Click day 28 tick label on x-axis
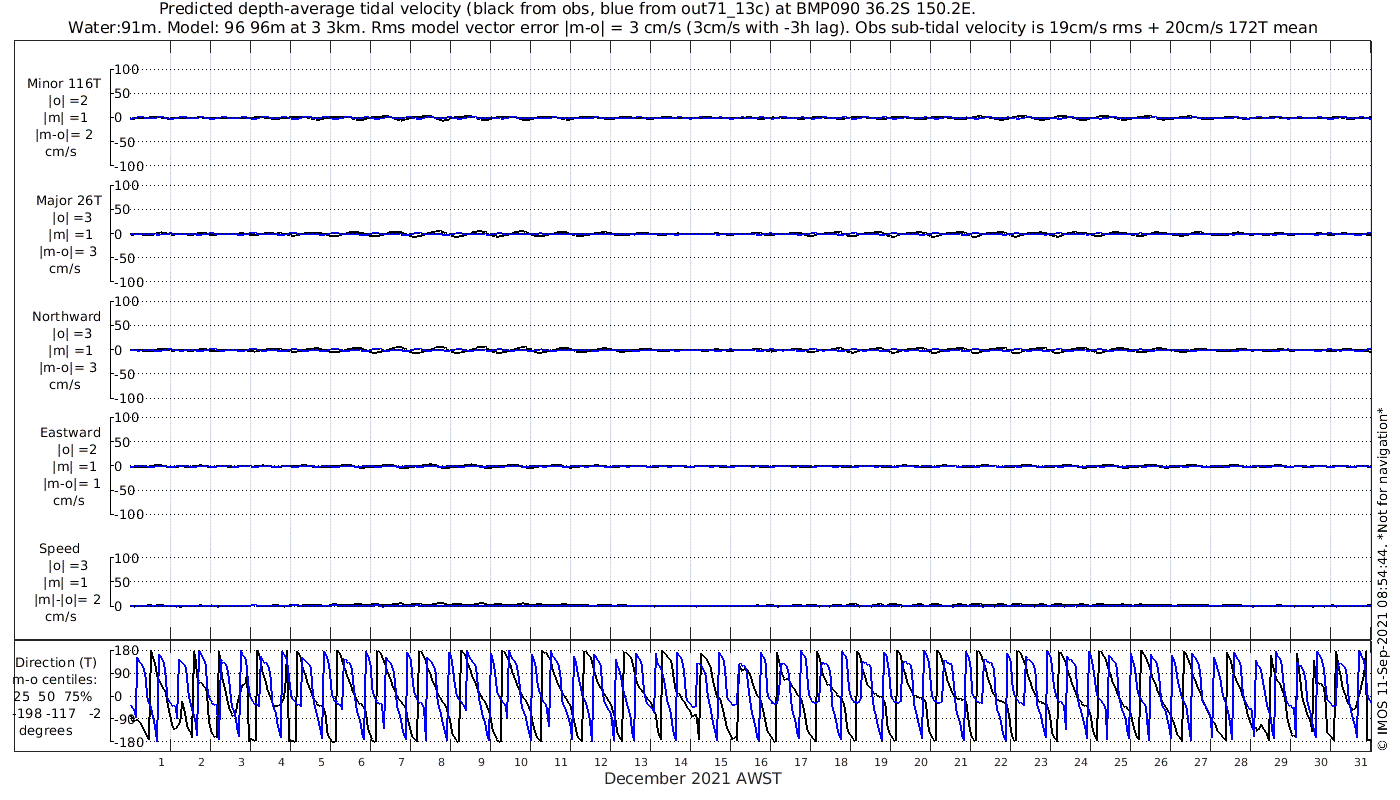 (1241, 762)
